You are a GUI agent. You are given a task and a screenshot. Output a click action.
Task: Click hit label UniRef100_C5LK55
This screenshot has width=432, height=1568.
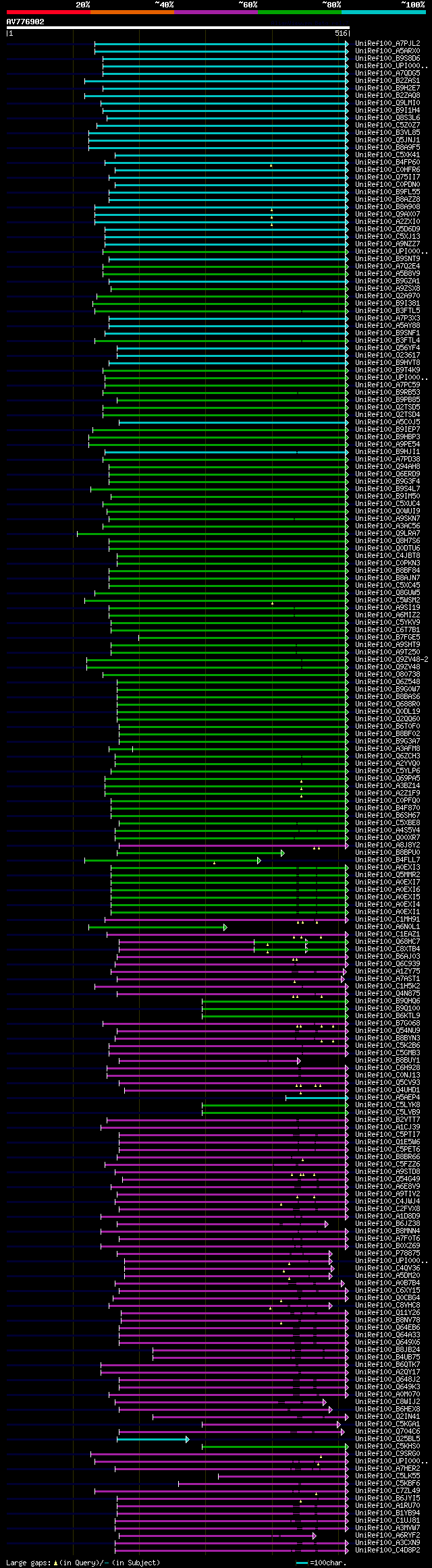pos(387,1476)
